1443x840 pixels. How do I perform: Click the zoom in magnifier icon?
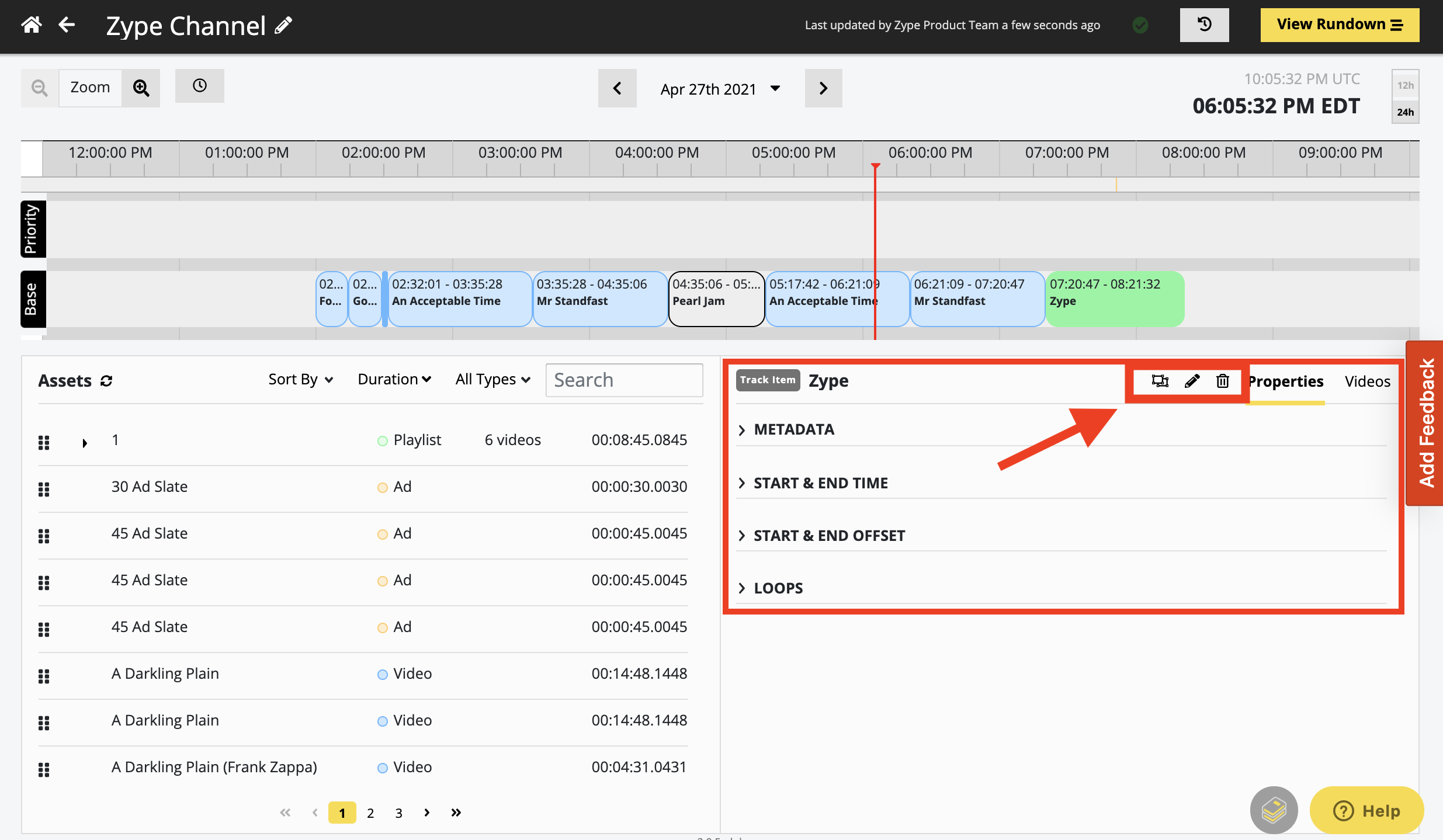pyautogui.click(x=141, y=88)
